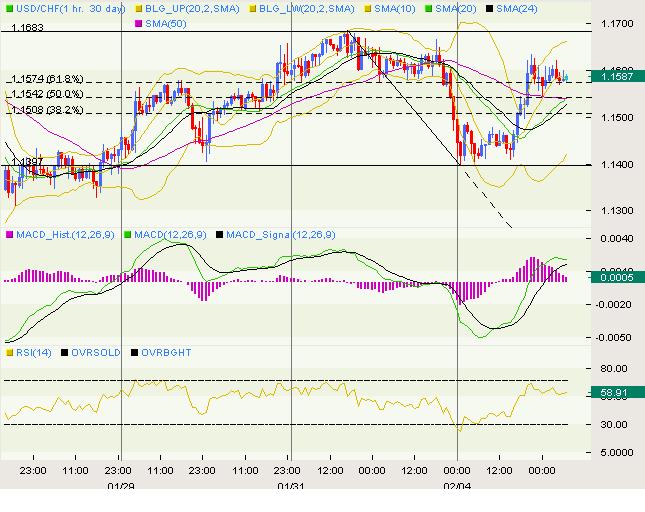Click the 01/29 date label
Image resolution: width=645 pixels, height=512 pixels.
121,486
